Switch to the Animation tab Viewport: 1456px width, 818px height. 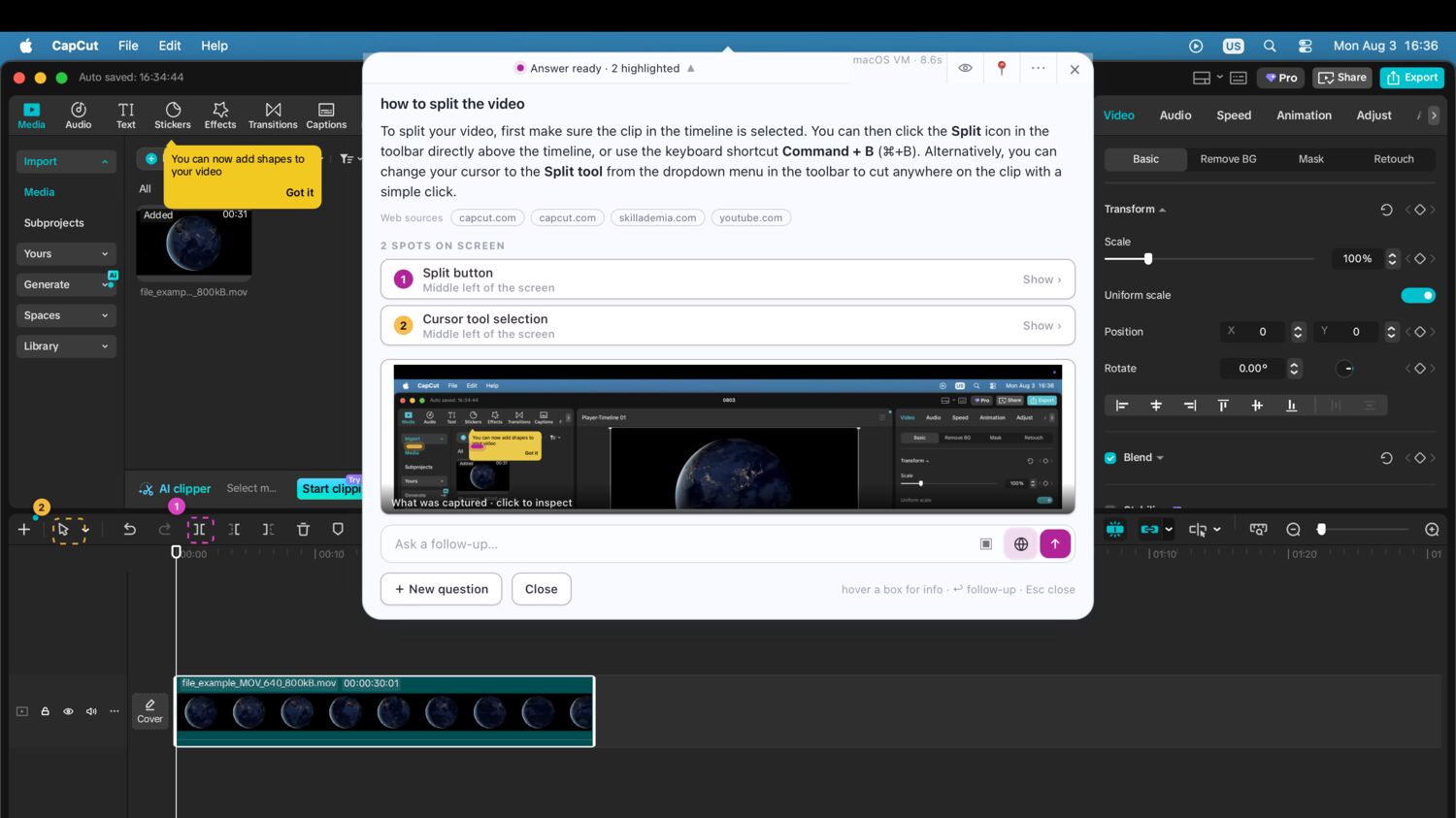(1304, 115)
